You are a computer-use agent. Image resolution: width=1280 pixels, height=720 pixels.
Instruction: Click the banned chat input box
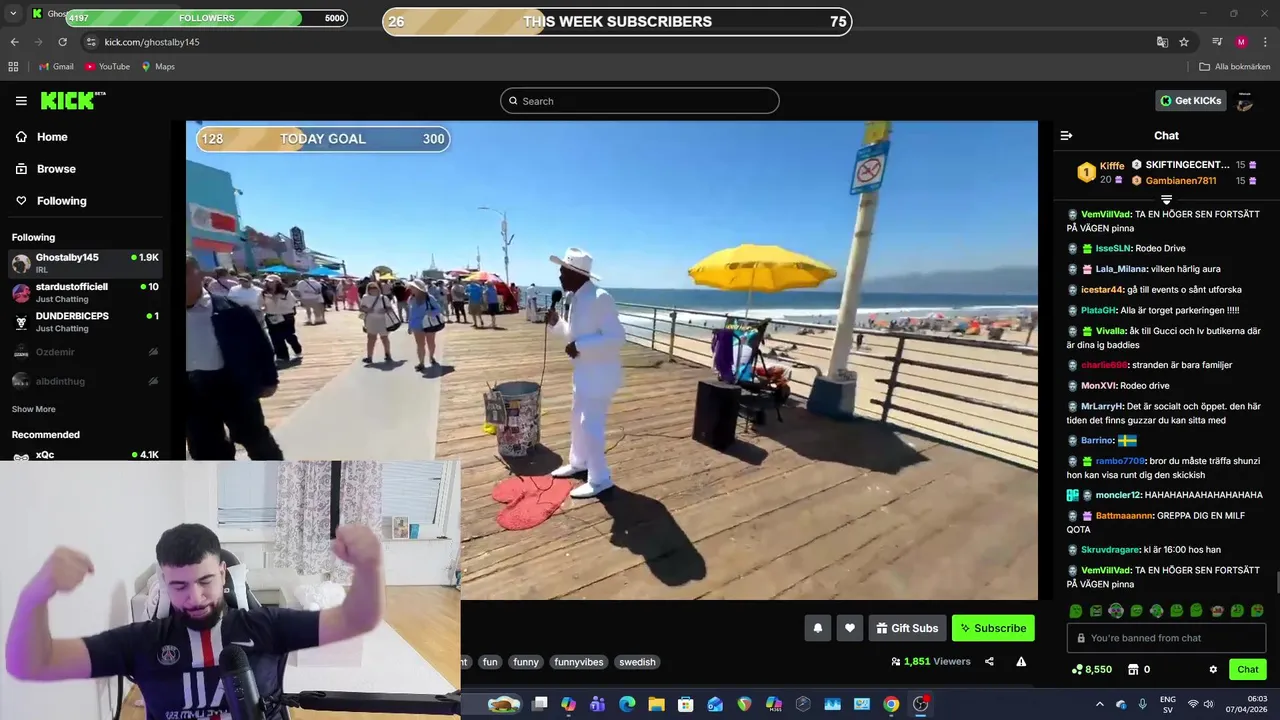coord(1166,638)
